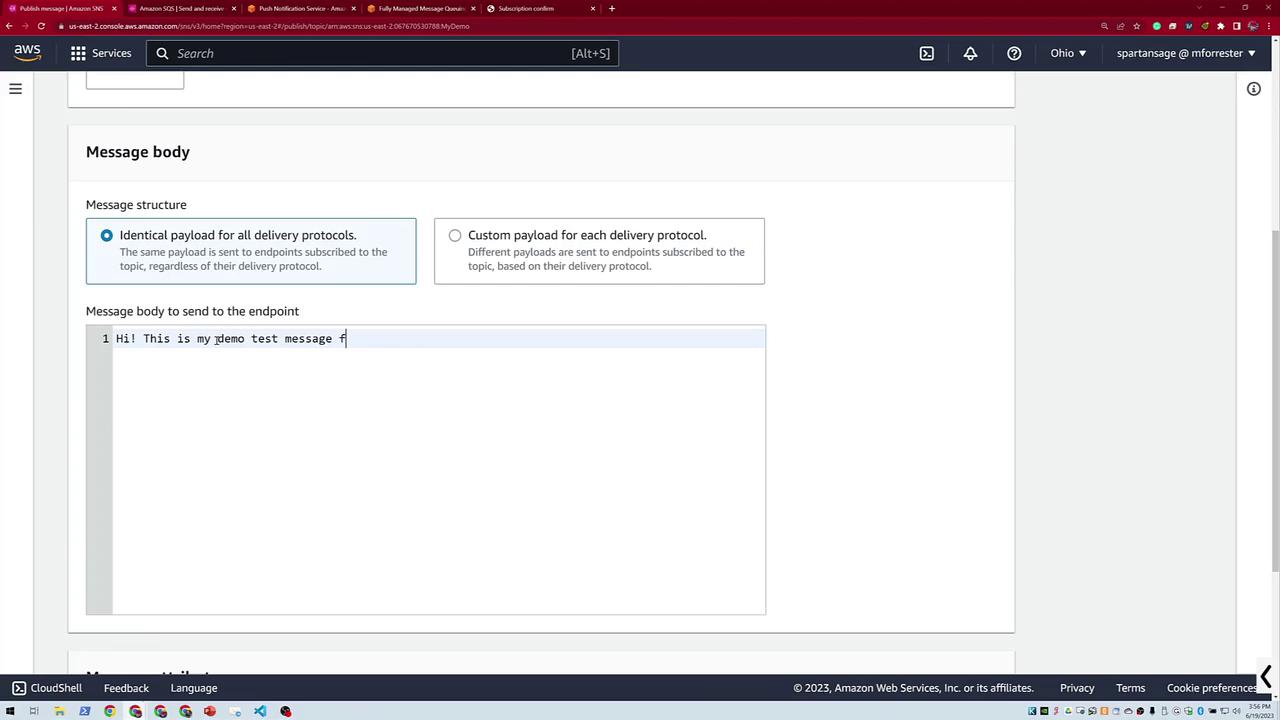The image size is (1280, 720).
Task: Open CloudShell in the footer bar
Action: tap(47, 688)
